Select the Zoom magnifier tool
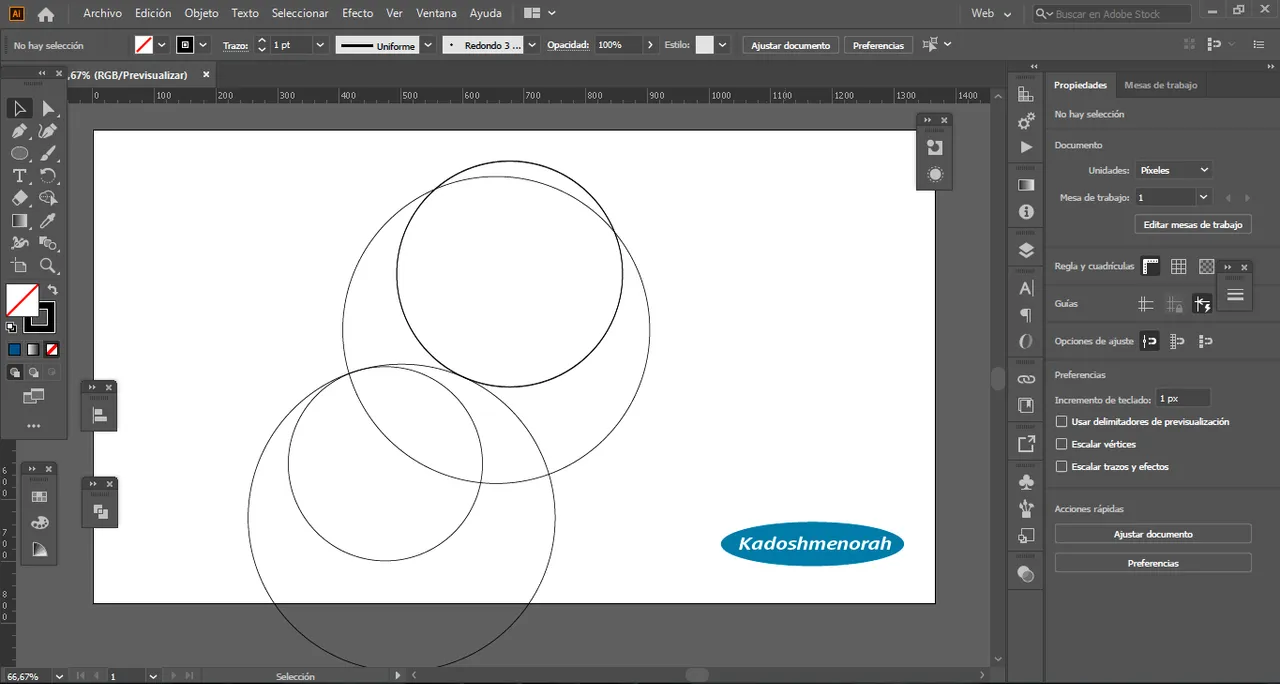 point(48,266)
